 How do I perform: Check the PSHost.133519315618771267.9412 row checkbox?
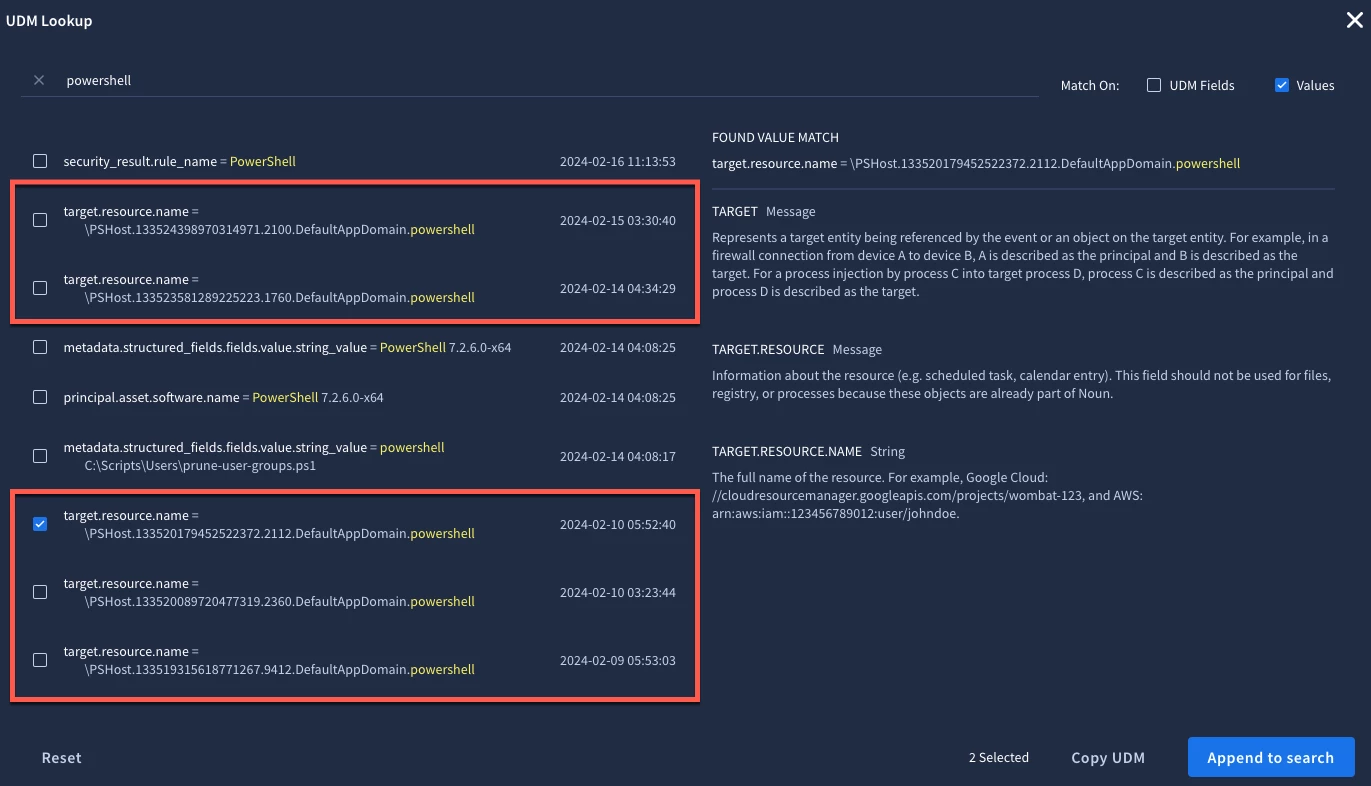coord(40,660)
